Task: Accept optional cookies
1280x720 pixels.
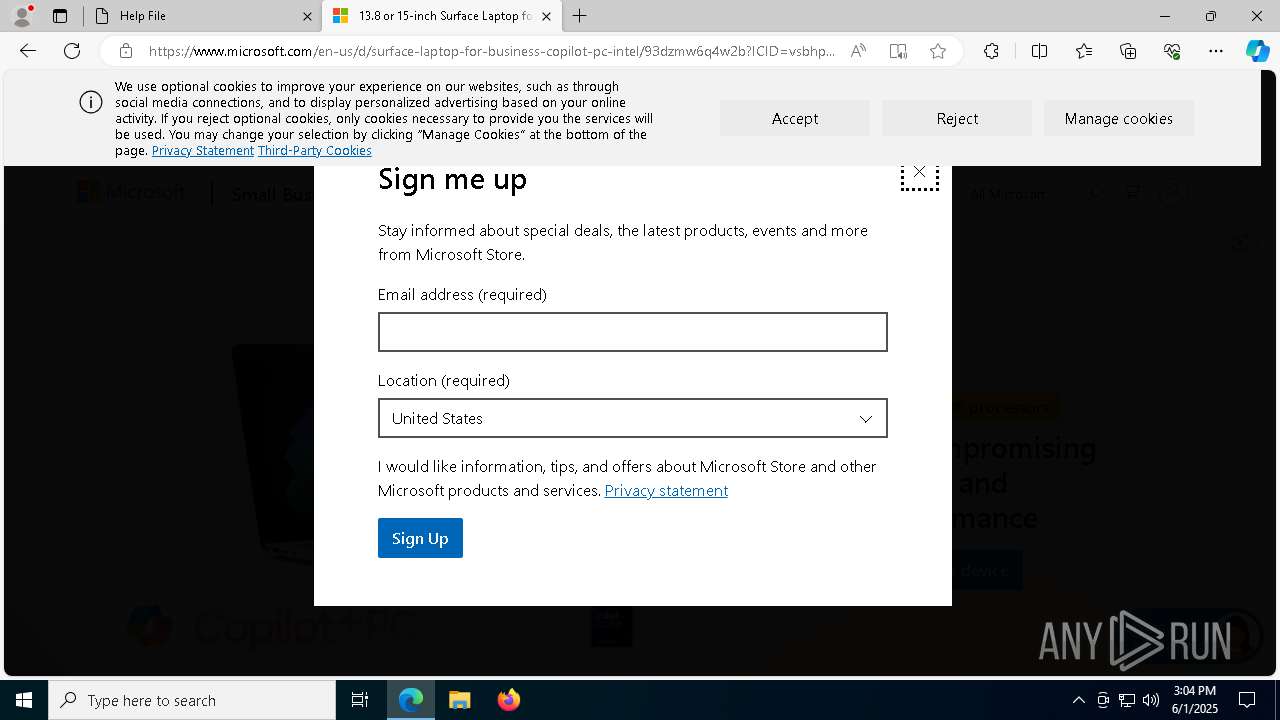Action: pos(795,118)
